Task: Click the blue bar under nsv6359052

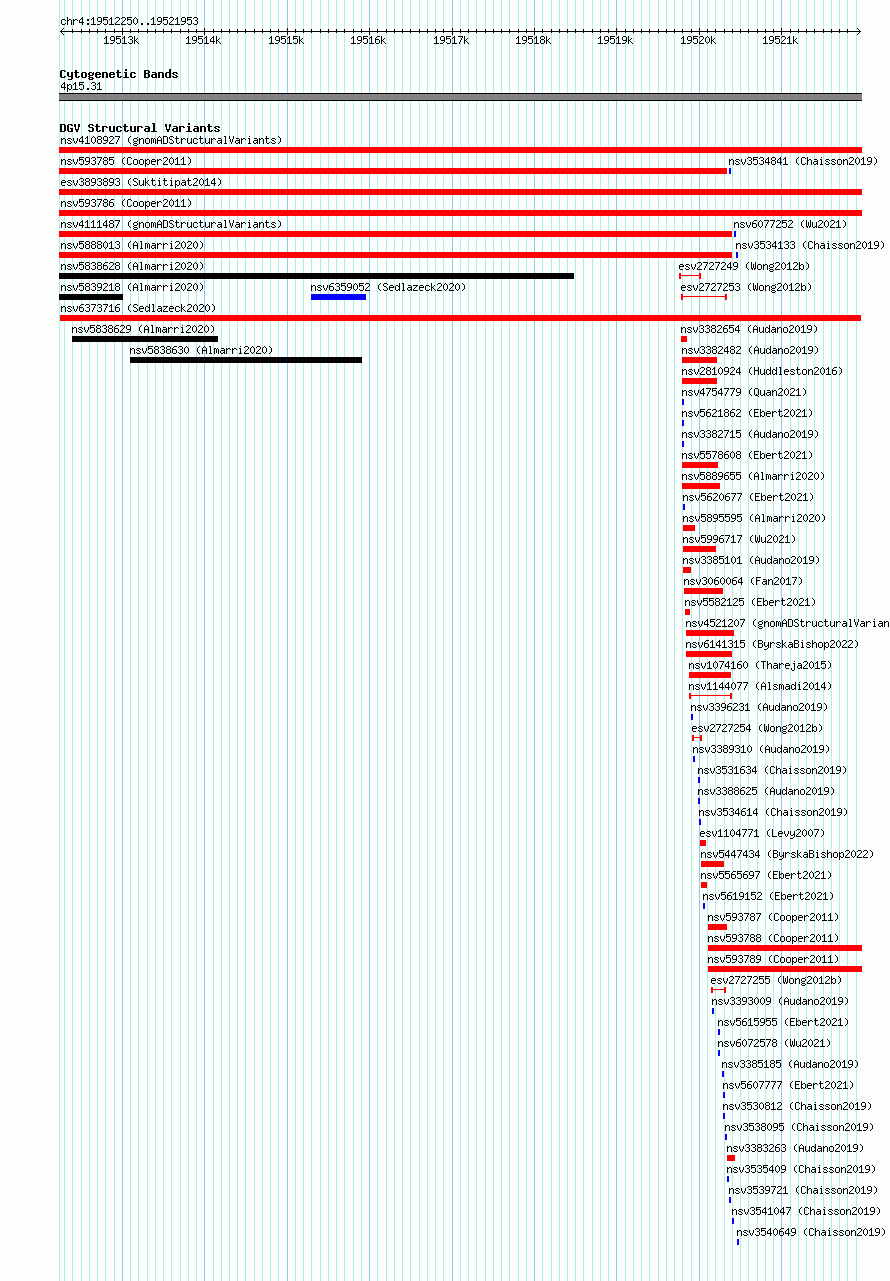Action: coord(338,297)
